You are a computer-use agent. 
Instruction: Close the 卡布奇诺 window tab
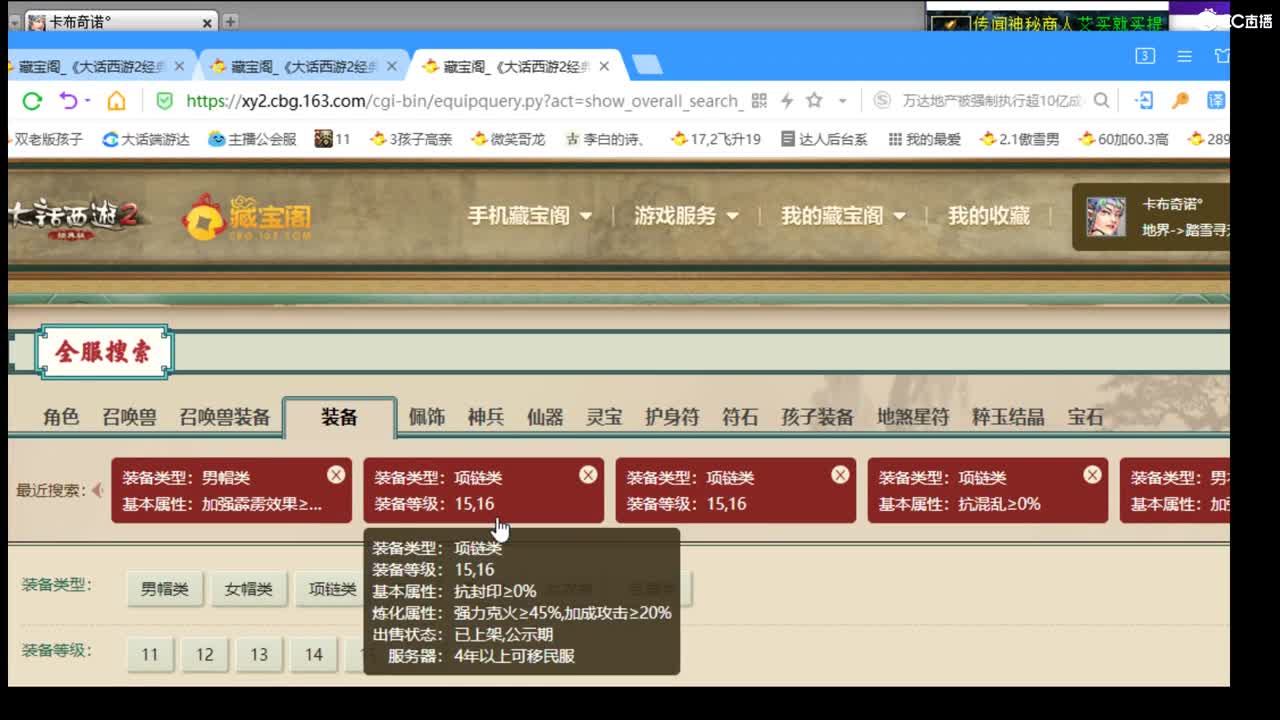[207, 22]
